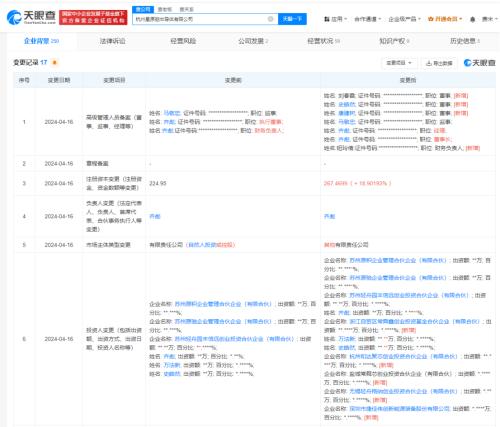This screenshot has height=427, width=500.
Task: Switch to the 公司发展 tab
Action: click(x=253, y=41)
